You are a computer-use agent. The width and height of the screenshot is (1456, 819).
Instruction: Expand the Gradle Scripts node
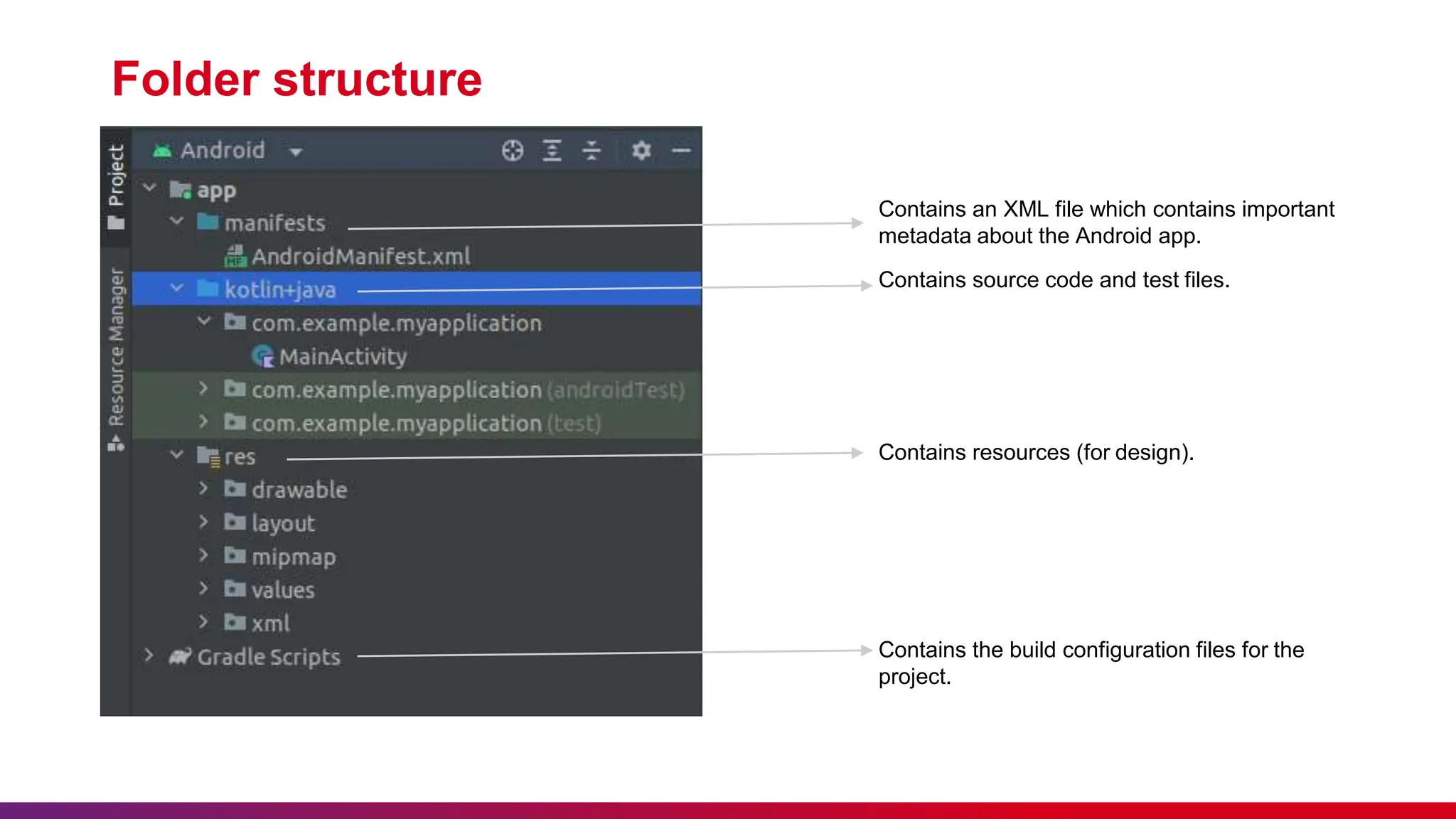[149, 655]
